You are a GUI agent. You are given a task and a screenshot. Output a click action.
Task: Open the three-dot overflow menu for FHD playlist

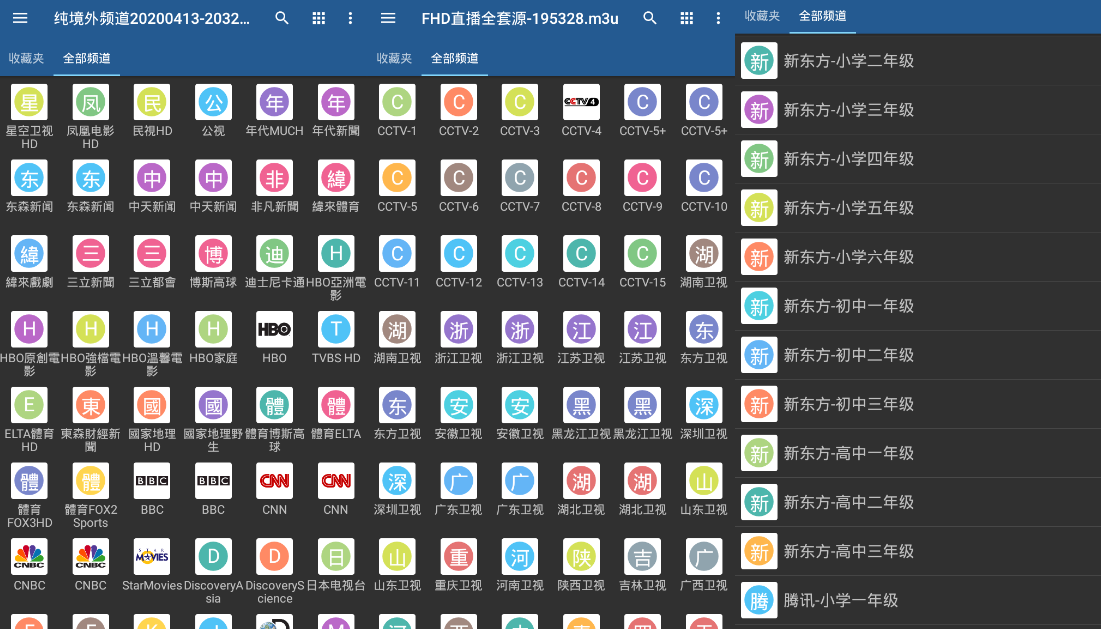click(x=718, y=18)
